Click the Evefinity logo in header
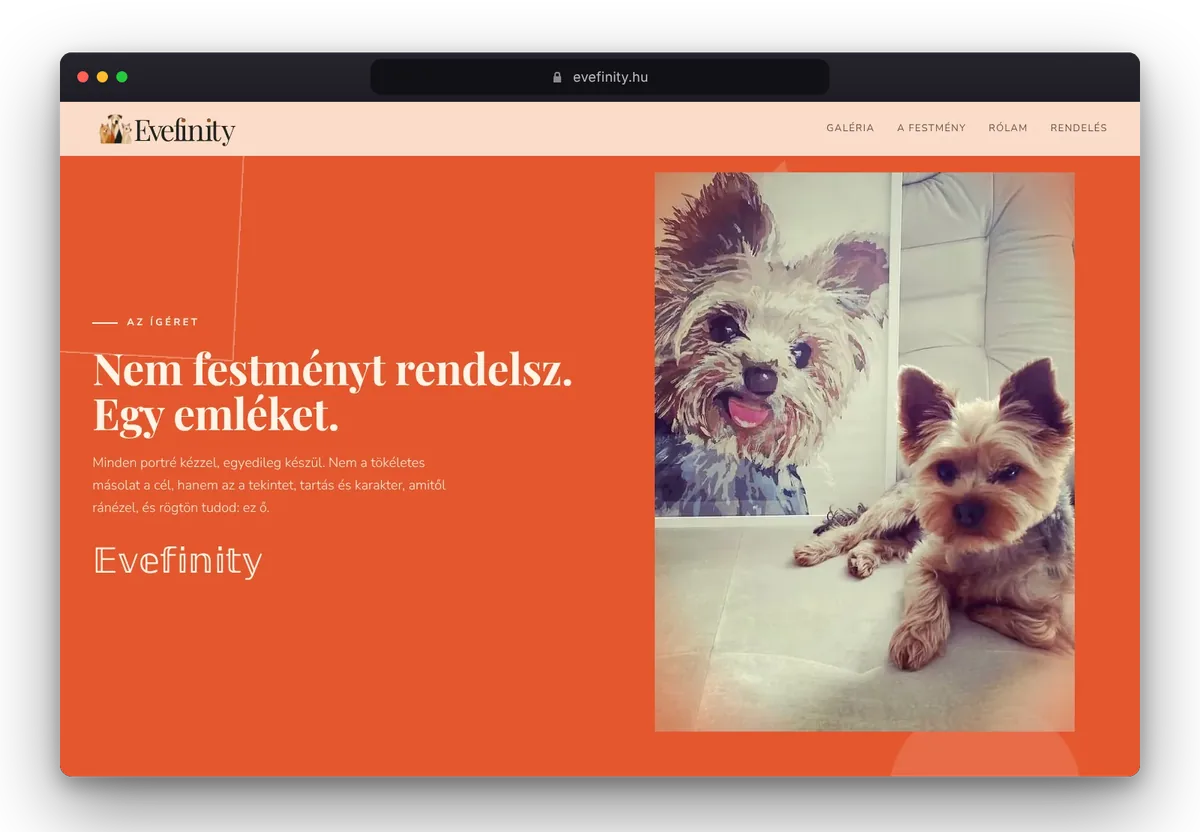Screen dimensions: 1200x832 coord(167,130)
